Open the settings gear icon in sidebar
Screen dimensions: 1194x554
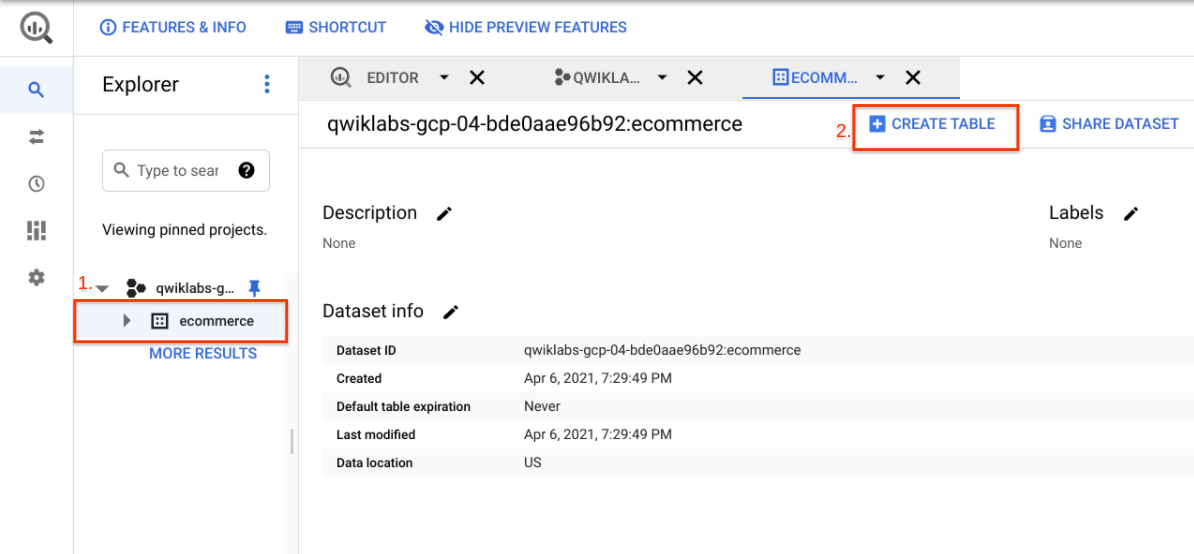(x=36, y=278)
